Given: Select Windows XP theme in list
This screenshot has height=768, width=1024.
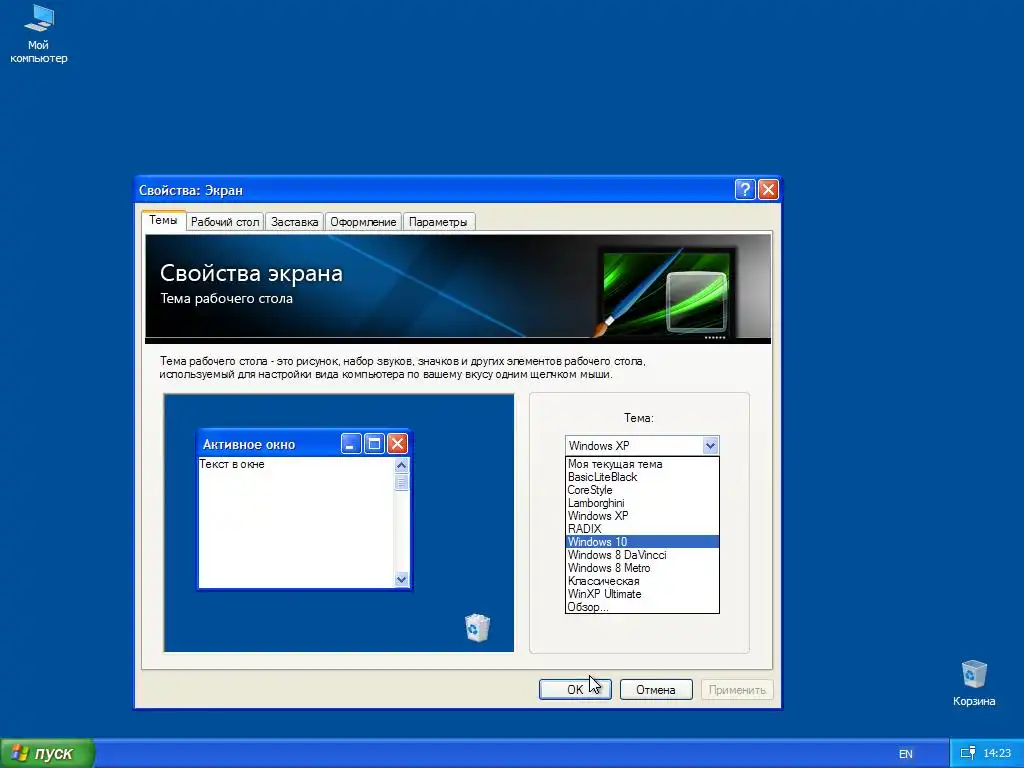Looking at the screenshot, I should coord(642,516).
